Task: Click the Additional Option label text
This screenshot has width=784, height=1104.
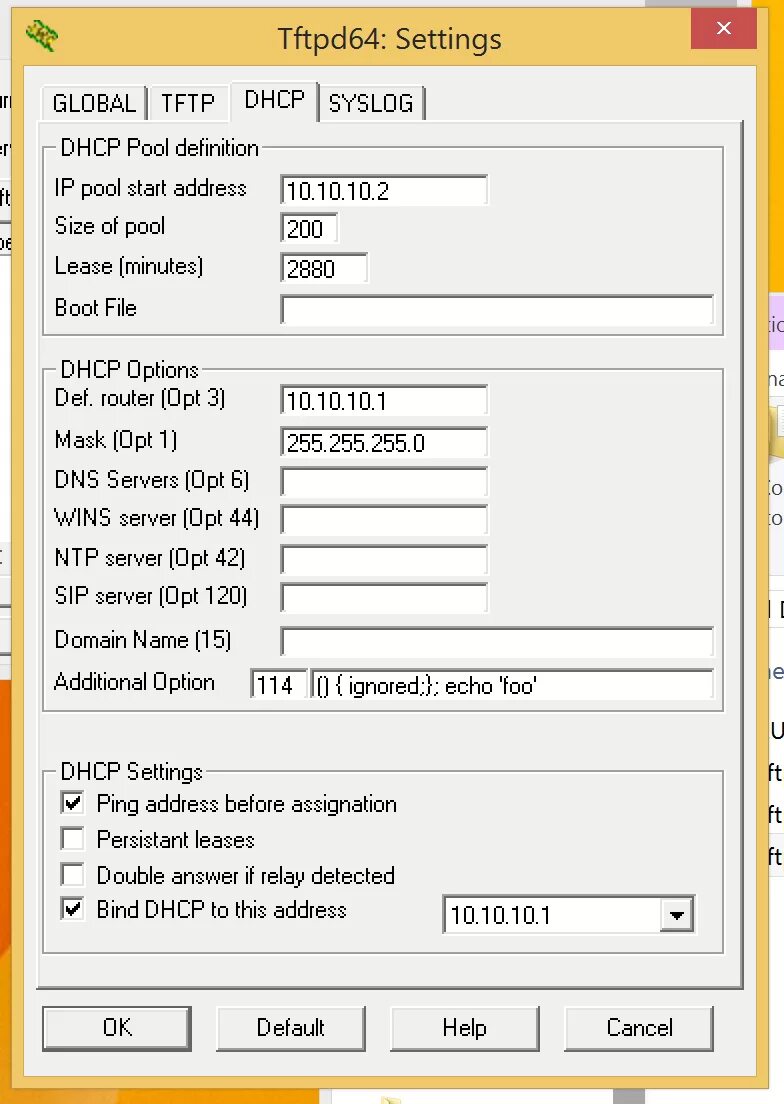Action: (x=134, y=682)
